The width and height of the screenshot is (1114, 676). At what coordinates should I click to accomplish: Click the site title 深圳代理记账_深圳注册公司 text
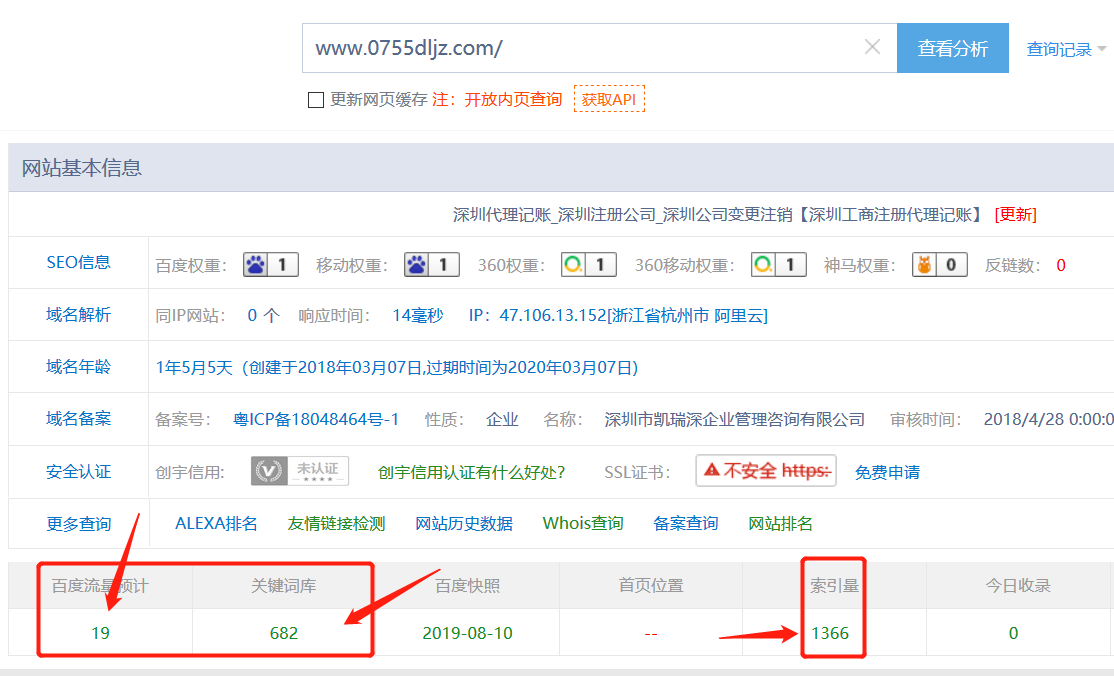point(718,215)
